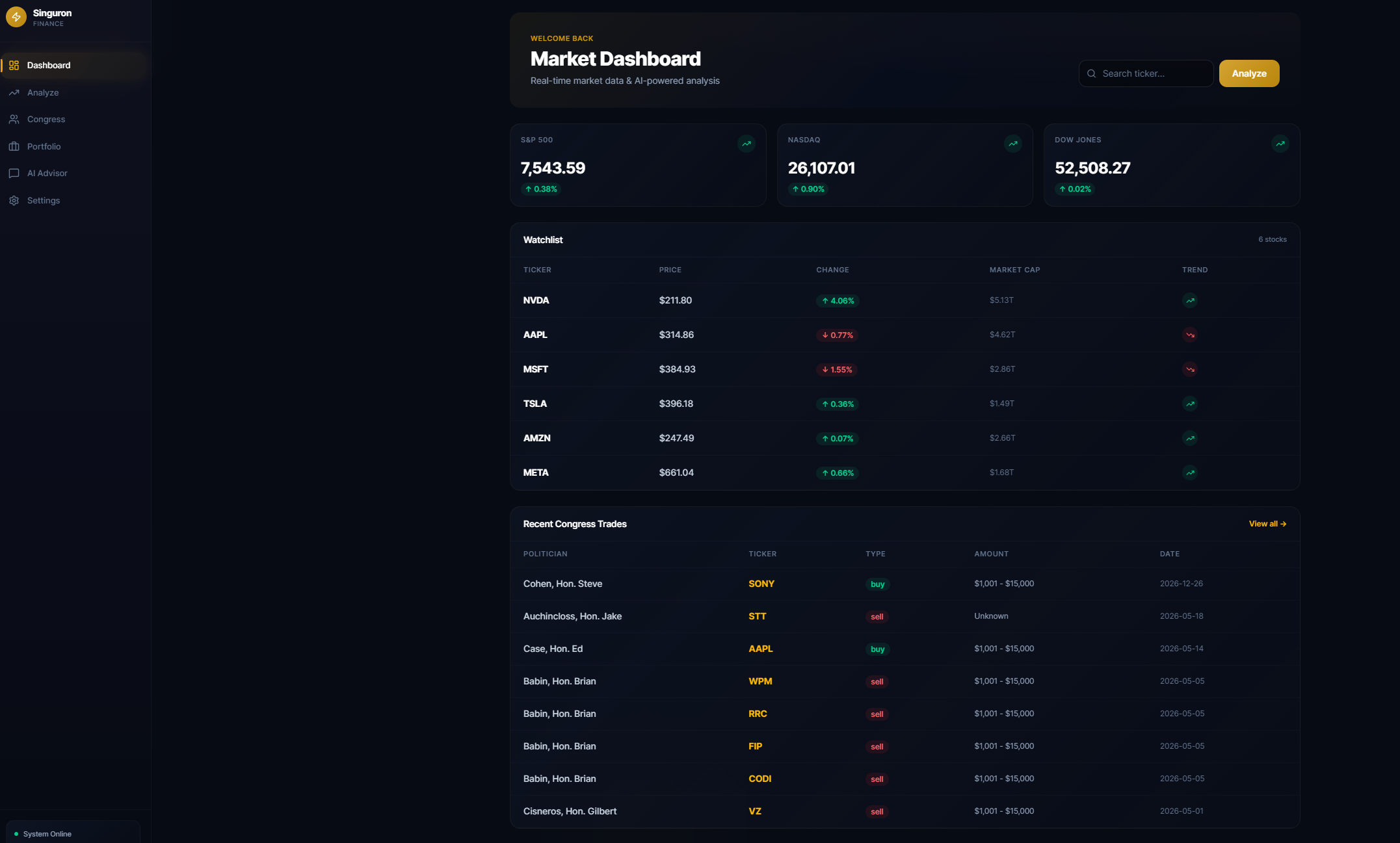Click the magnifier icon in ticker search
Image resolution: width=1400 pixels, height=843 pixels.
pyautogui.click(x=1092, y=73)
